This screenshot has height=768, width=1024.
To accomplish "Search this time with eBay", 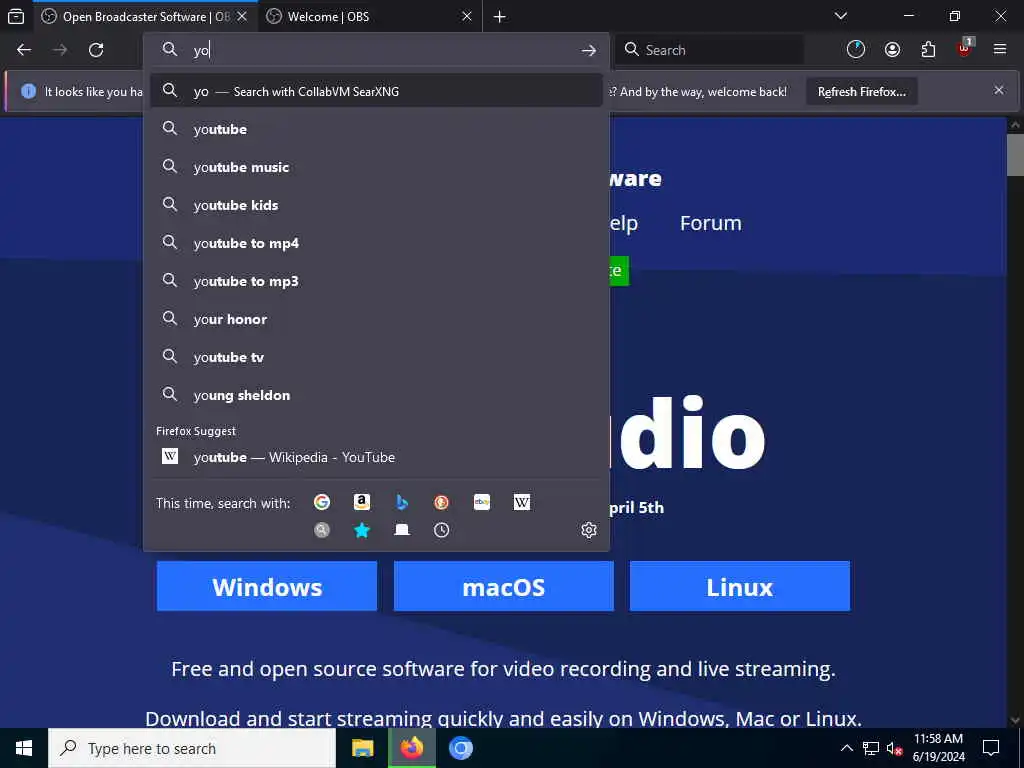I will pos(482,502).
